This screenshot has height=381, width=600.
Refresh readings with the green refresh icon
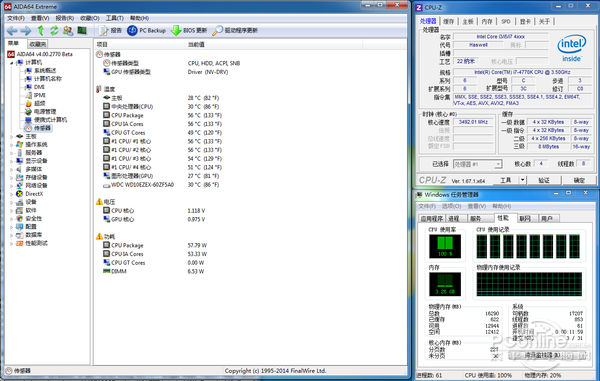54,30
